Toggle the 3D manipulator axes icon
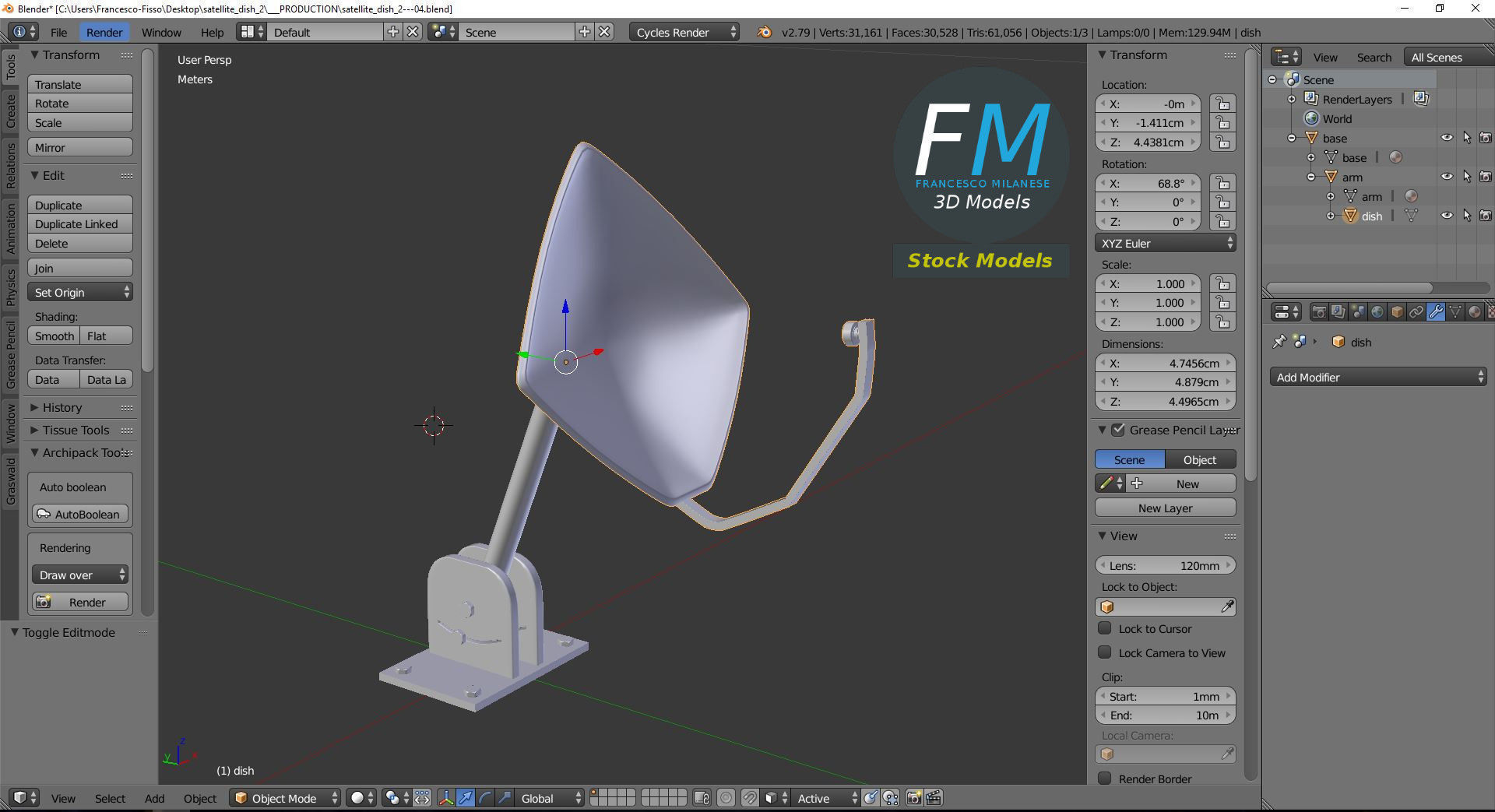 point(445,798)
